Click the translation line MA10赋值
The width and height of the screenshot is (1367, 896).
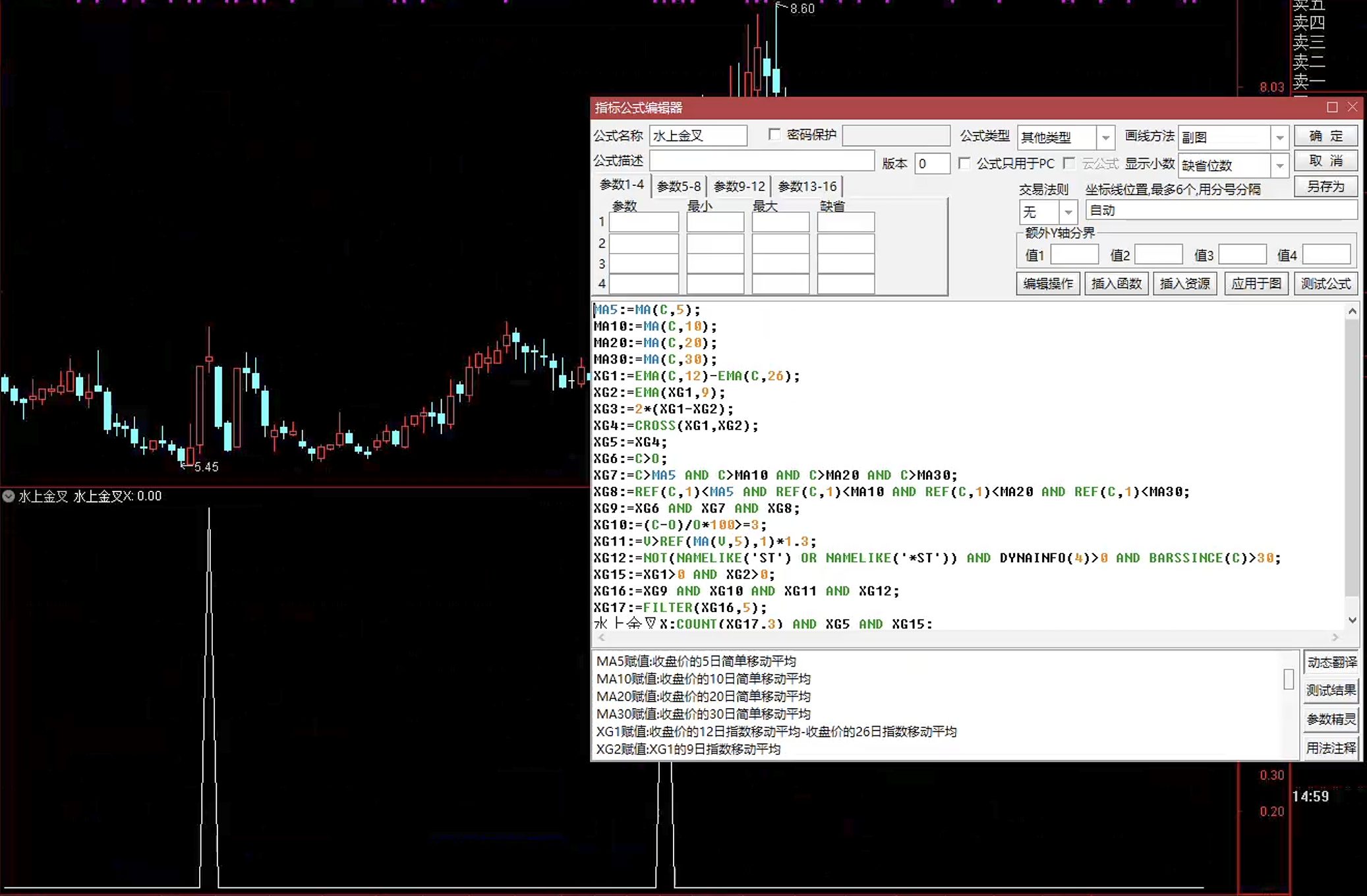(703, 679)
